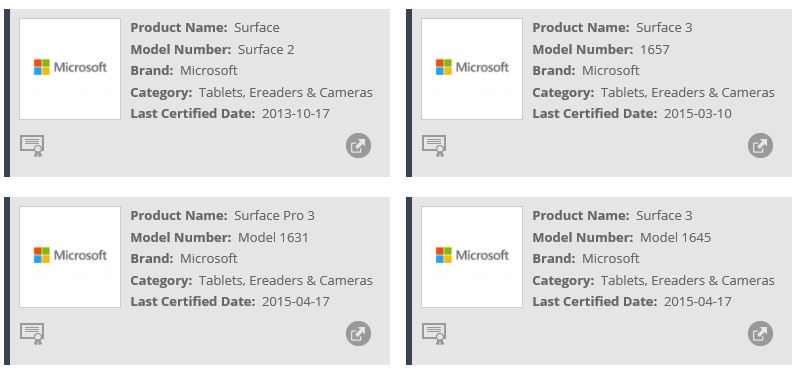Open external link for Surface Pro 3
Image resolution: width=801 pixels, height=374 pixels.
(x=358, y=334)
